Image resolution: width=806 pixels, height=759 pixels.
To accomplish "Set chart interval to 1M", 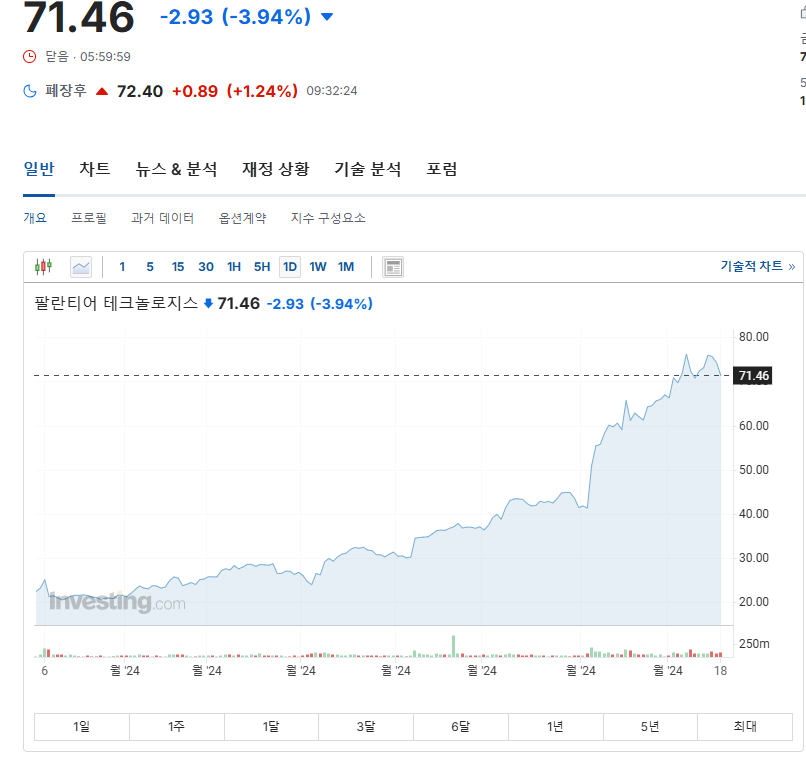I will (346, 267).
